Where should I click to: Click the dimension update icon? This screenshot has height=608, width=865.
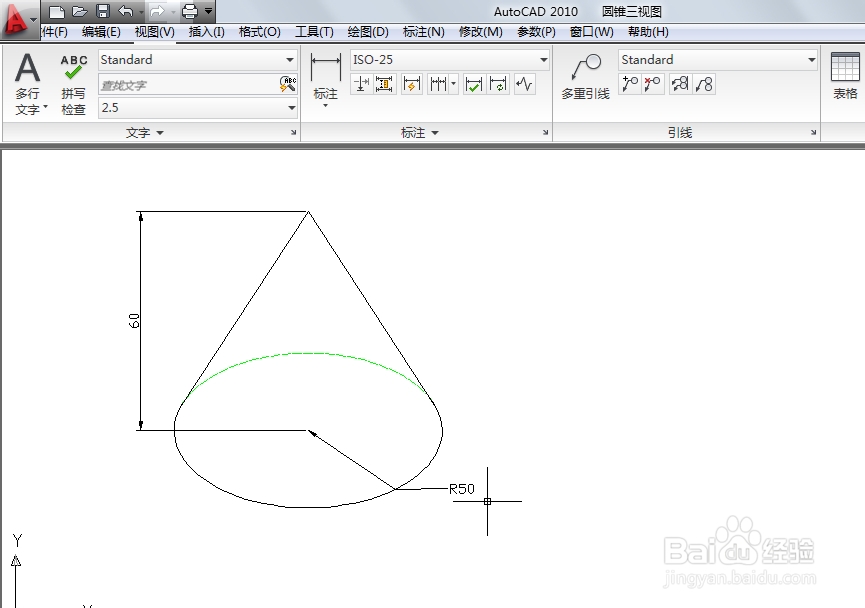point(498,84)
